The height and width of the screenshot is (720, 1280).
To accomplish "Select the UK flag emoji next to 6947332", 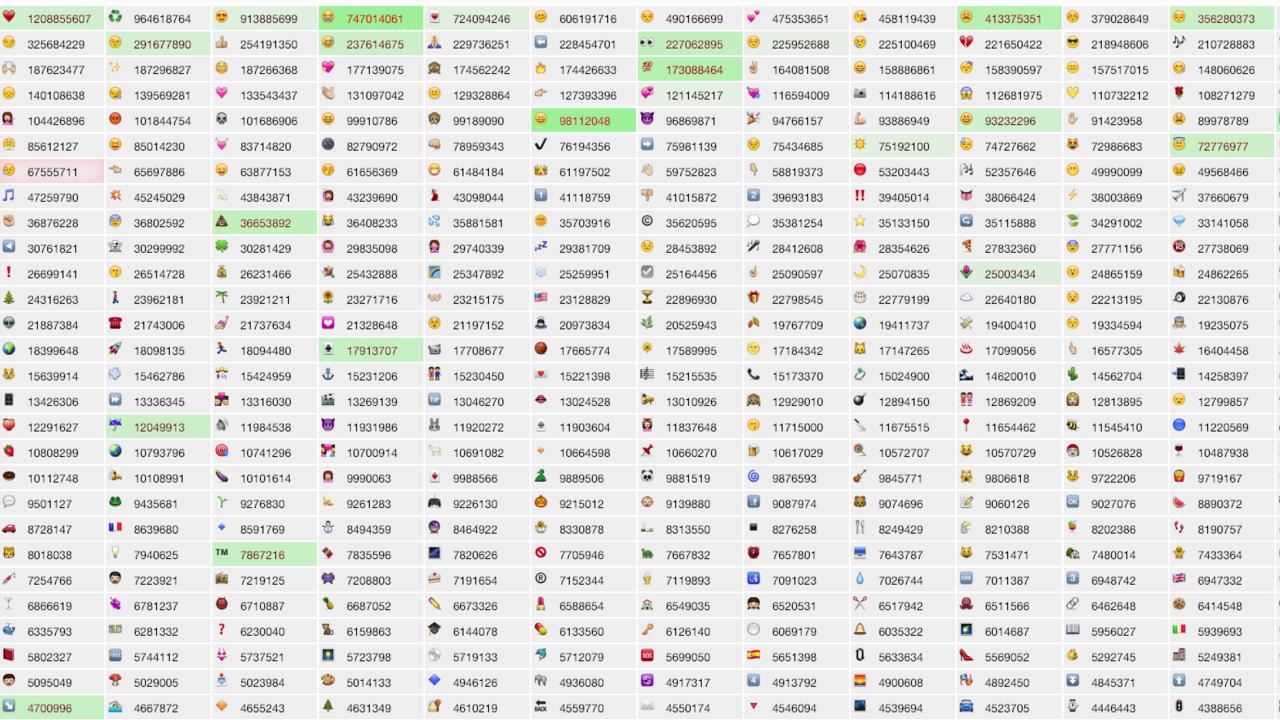I will coord(1179,580).
